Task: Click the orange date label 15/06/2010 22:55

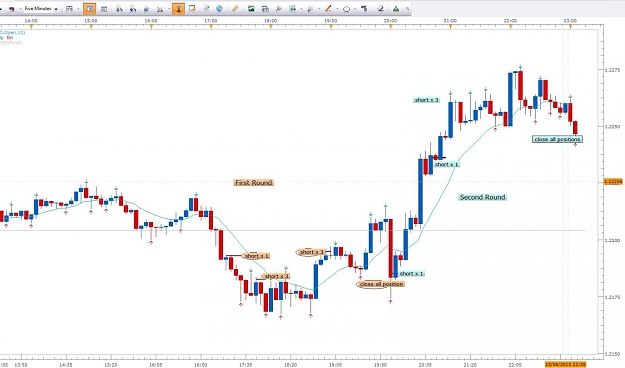Action: (x=566, y=364)
